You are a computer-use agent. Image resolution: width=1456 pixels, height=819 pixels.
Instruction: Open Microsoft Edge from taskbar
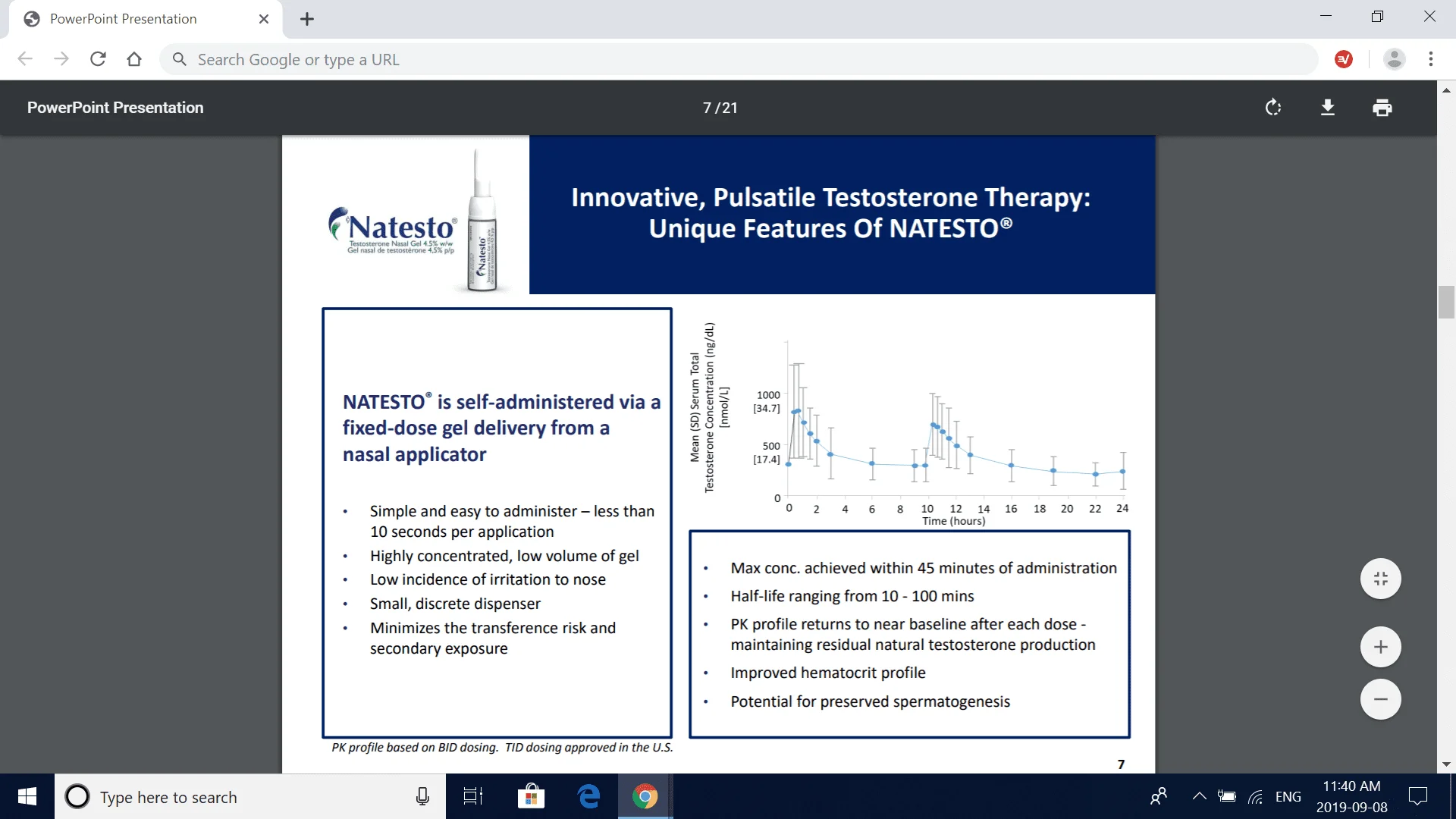pyautogui.click(x=588, y=796)
